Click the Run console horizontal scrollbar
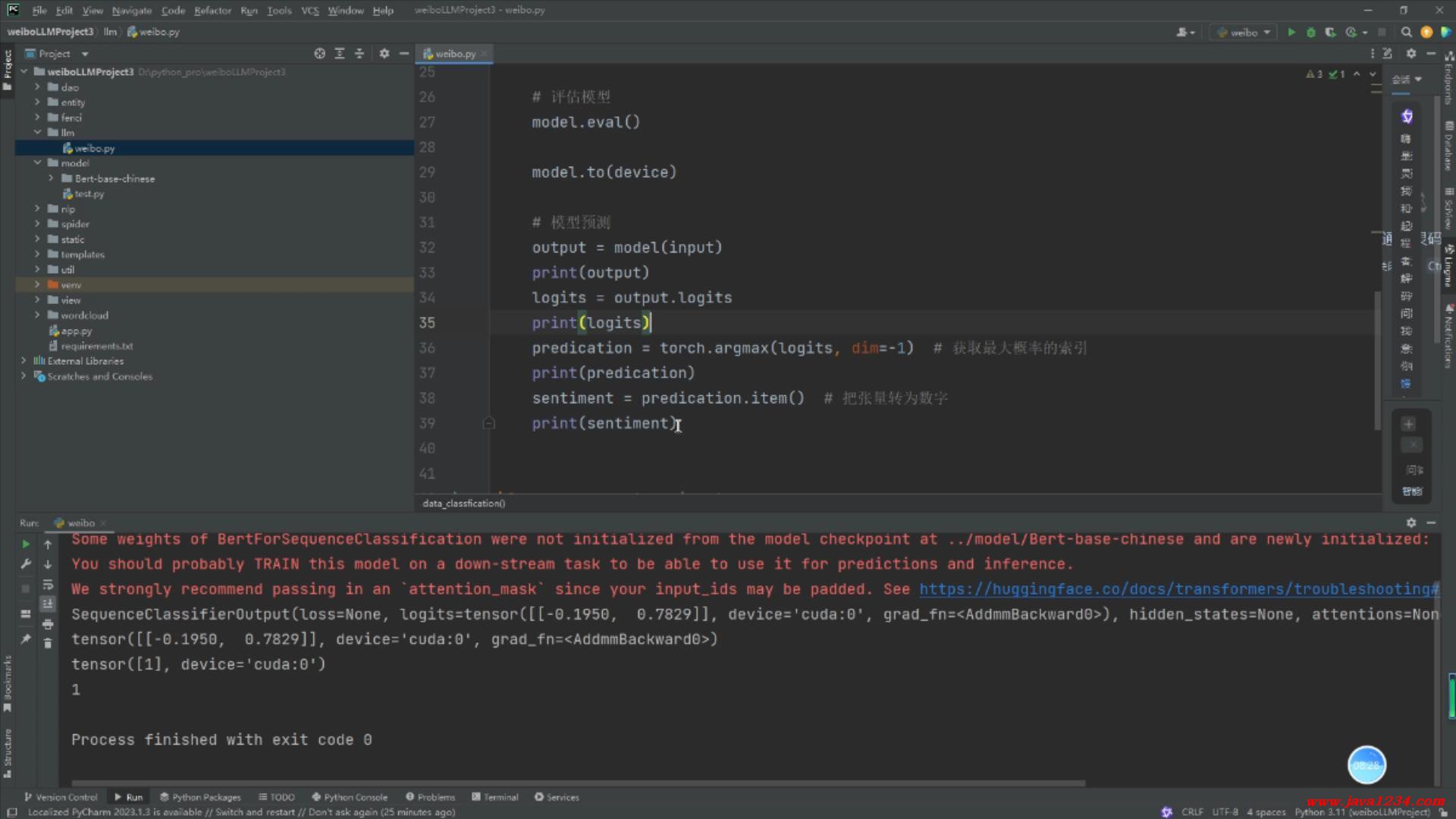Screen dimensions: 1456x819 (x=576, y=783)
